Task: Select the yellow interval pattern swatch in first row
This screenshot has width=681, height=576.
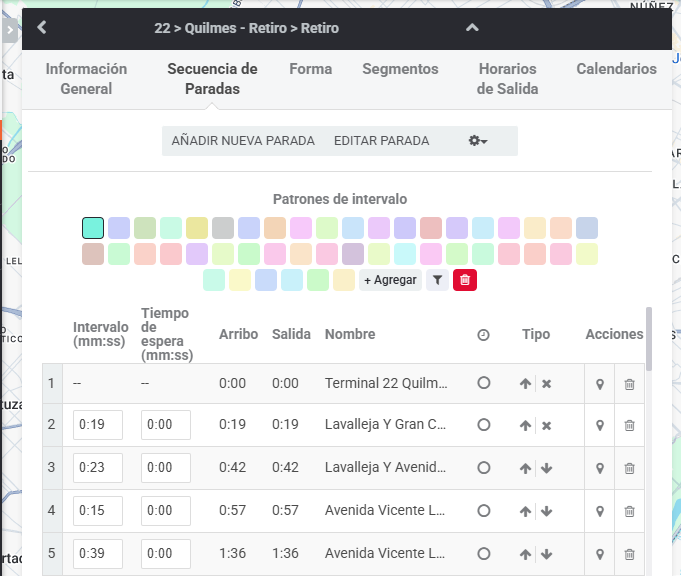Action: click(x=197, y=228)
